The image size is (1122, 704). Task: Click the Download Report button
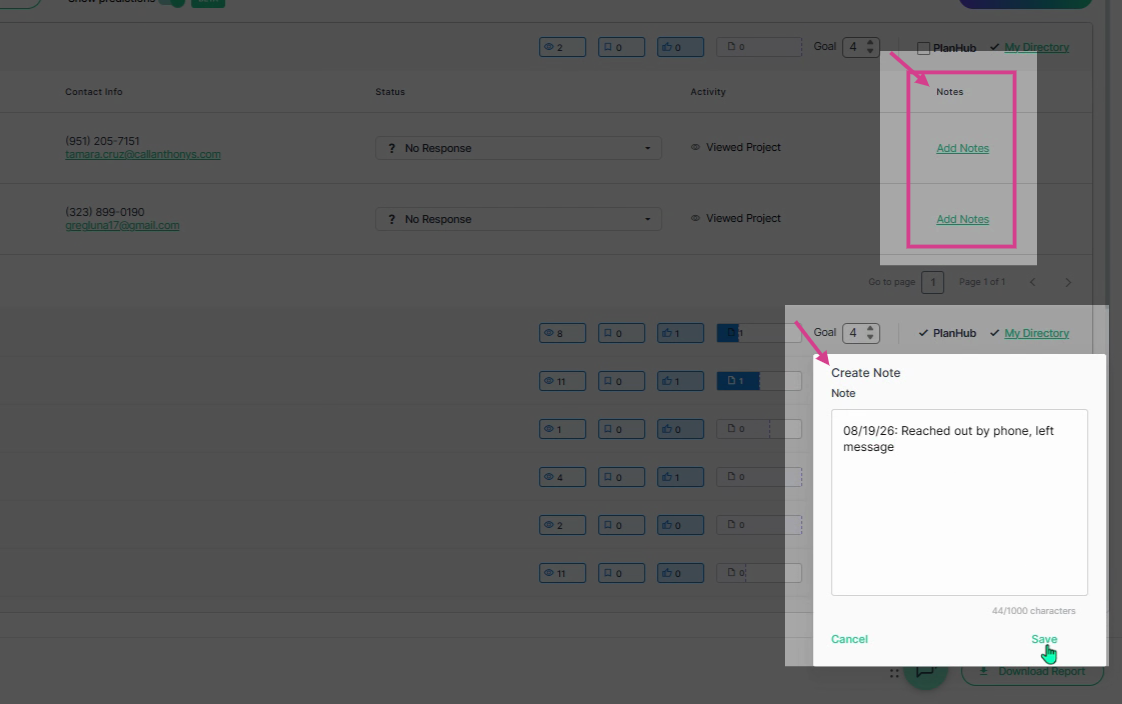point(1032,672)
